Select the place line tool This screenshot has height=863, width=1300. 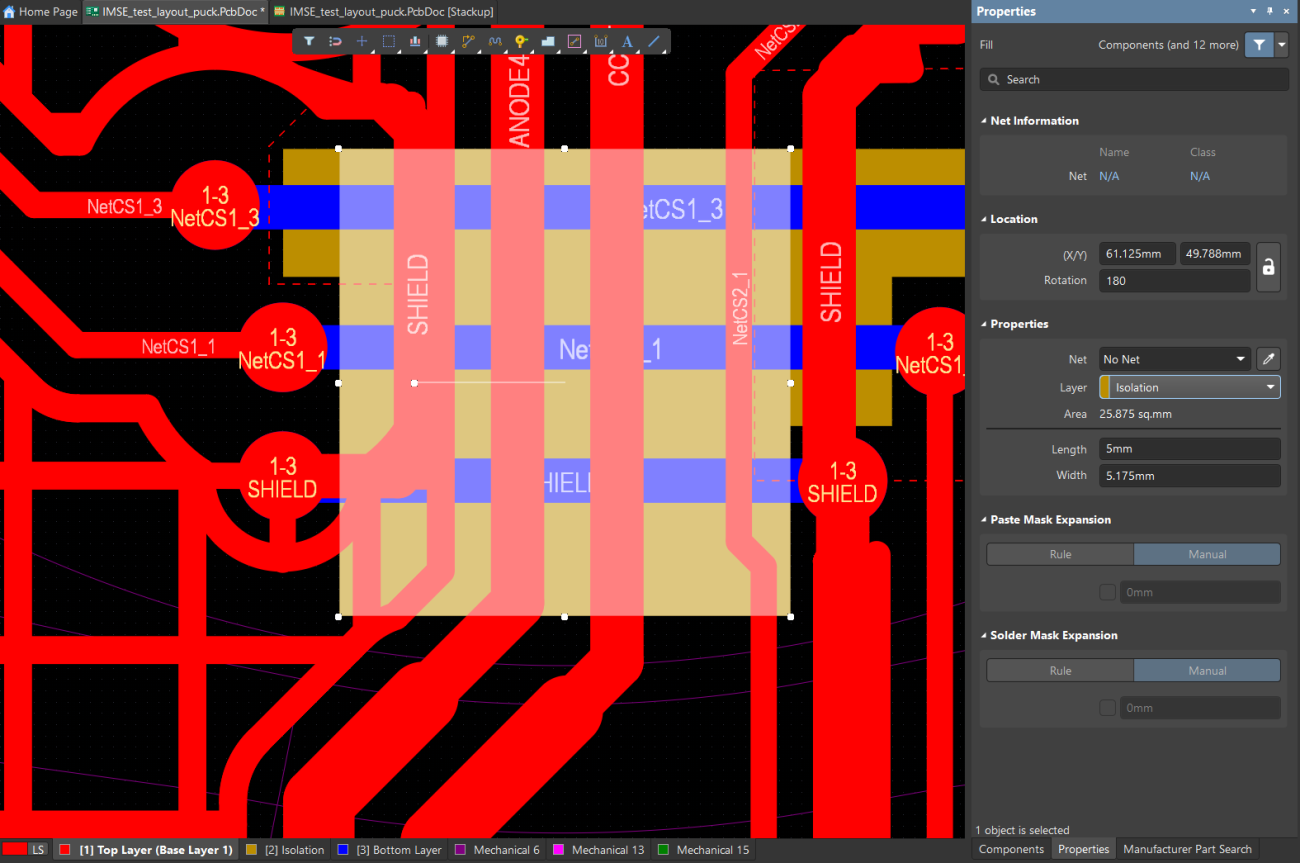pyautogui.click(x=652, y=41)
